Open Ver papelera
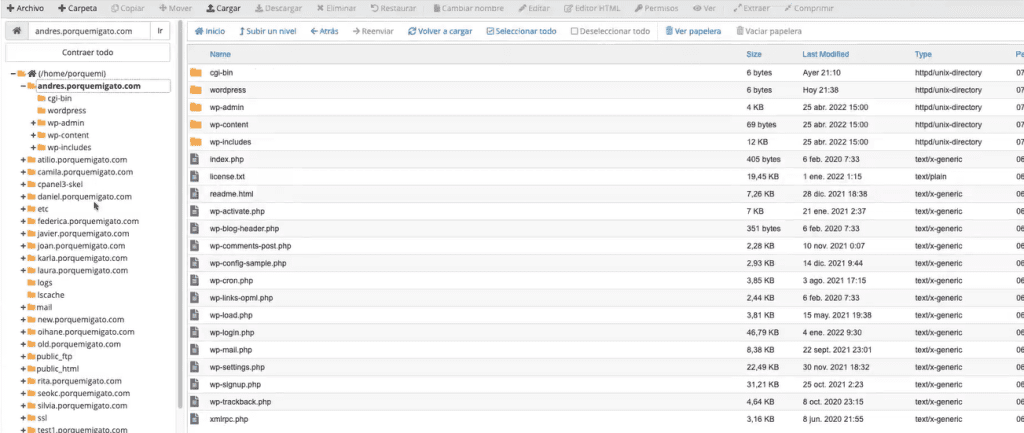1024x433 pixels. point(694,31)
